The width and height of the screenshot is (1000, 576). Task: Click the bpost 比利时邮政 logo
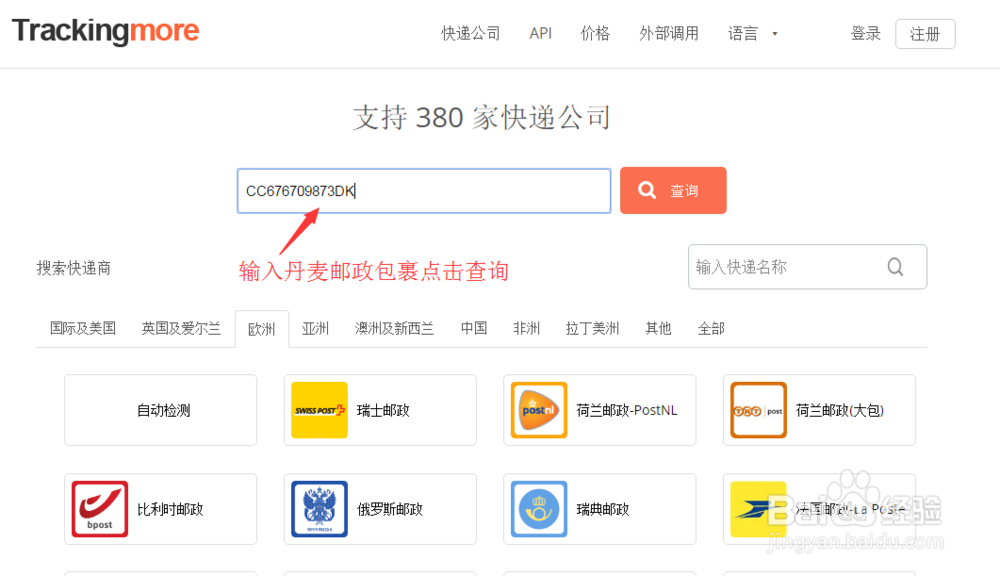99,509
